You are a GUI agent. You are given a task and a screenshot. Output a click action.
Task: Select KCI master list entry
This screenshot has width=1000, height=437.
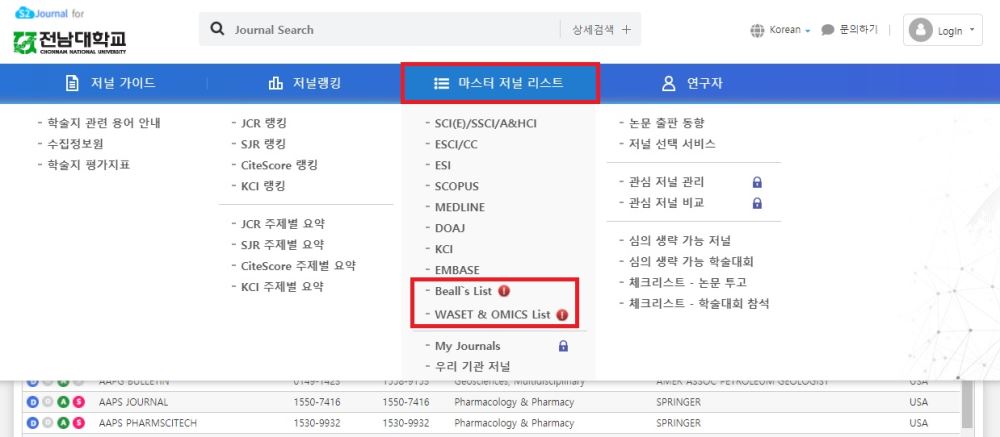[443, 249]
